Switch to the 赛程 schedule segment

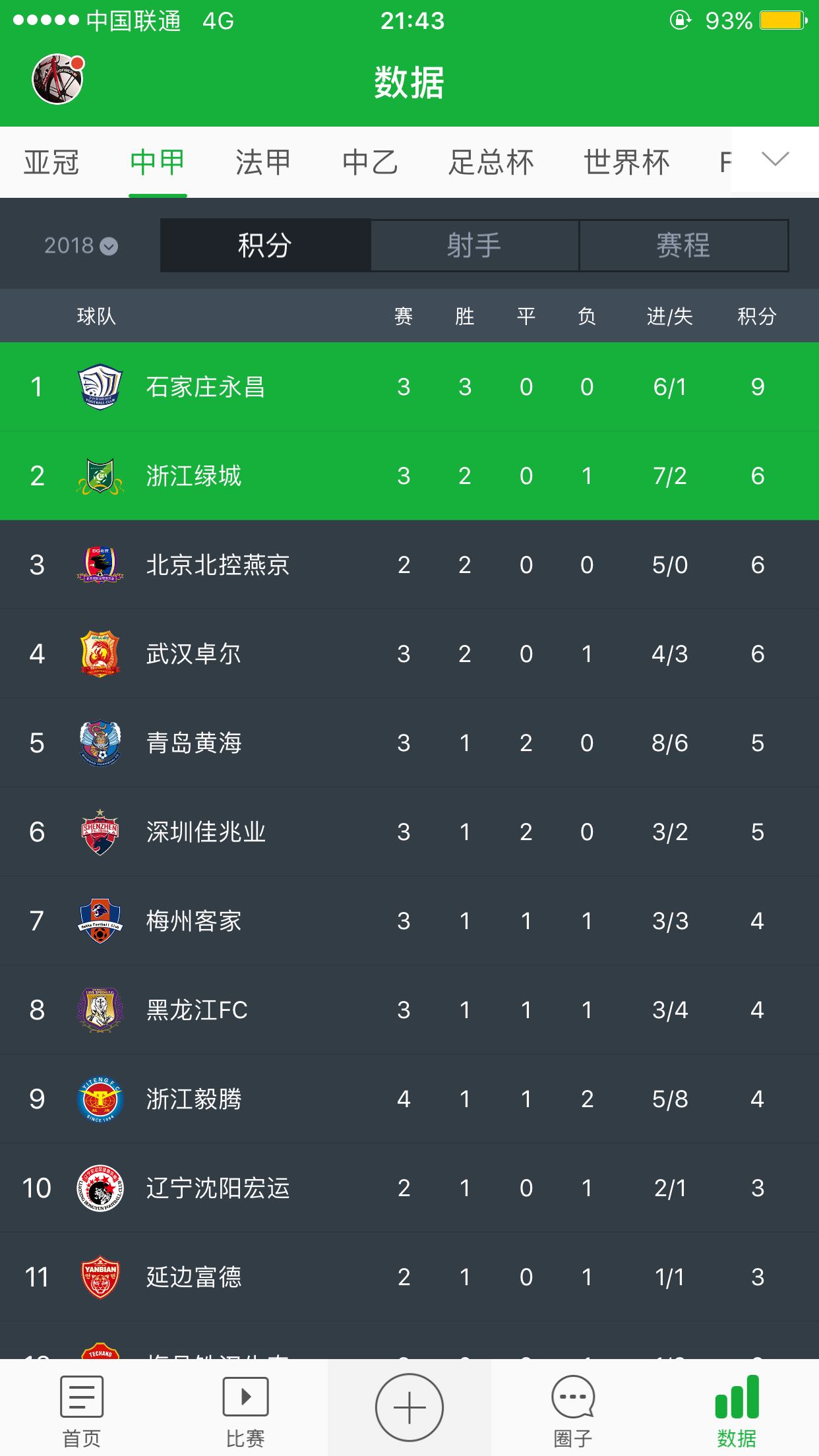tap(683, 246)
